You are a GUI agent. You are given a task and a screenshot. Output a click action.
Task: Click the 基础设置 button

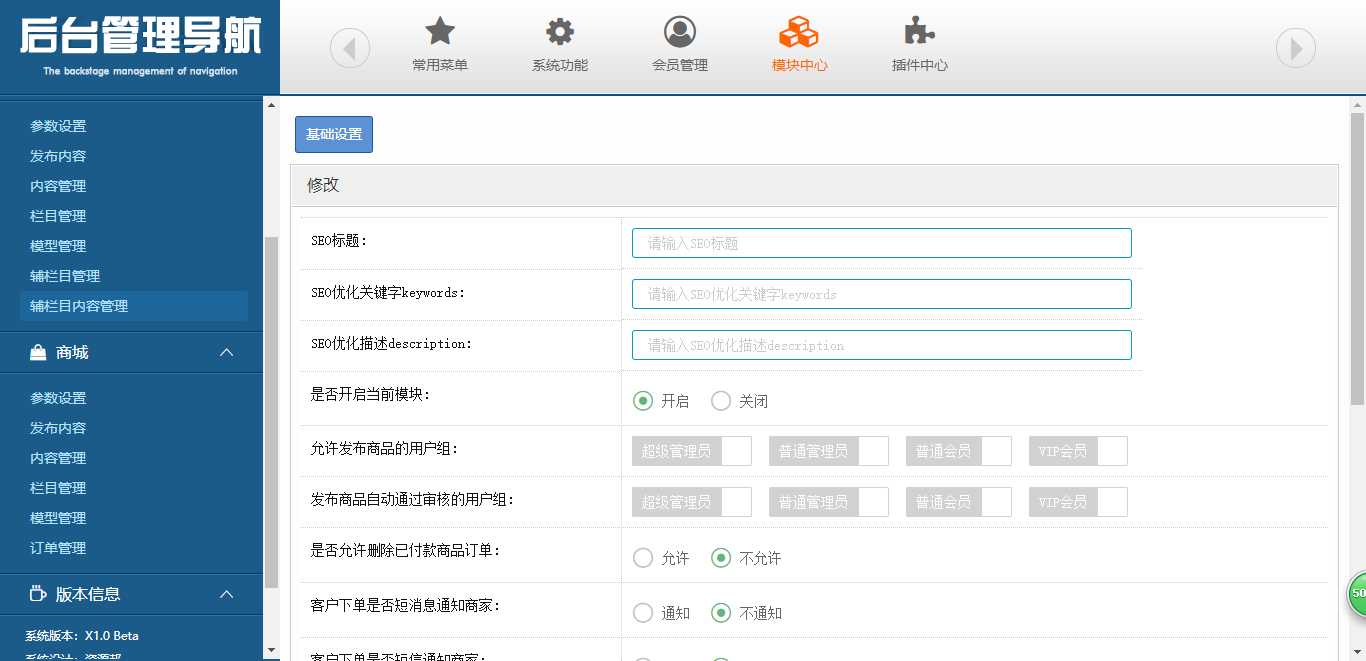coord(334,135)
